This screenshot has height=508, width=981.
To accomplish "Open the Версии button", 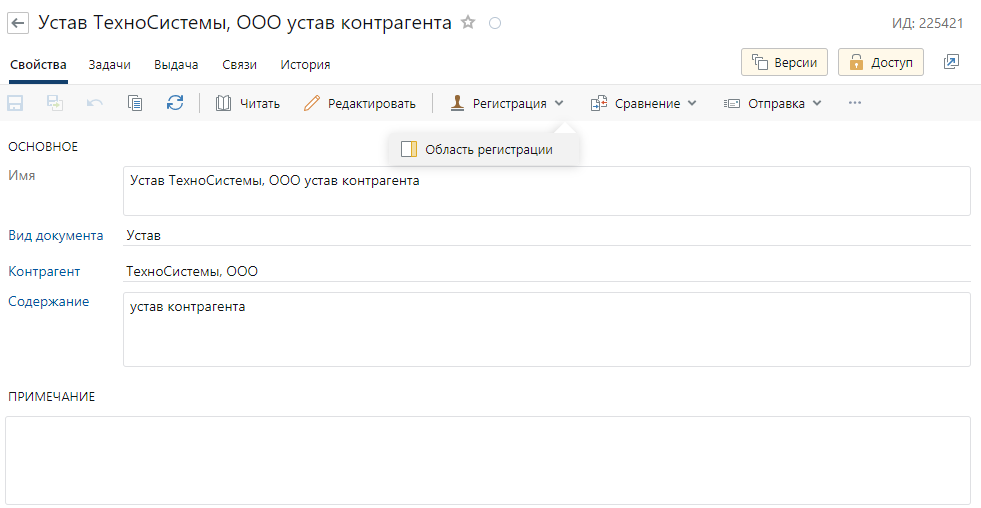I will point(785,62).
